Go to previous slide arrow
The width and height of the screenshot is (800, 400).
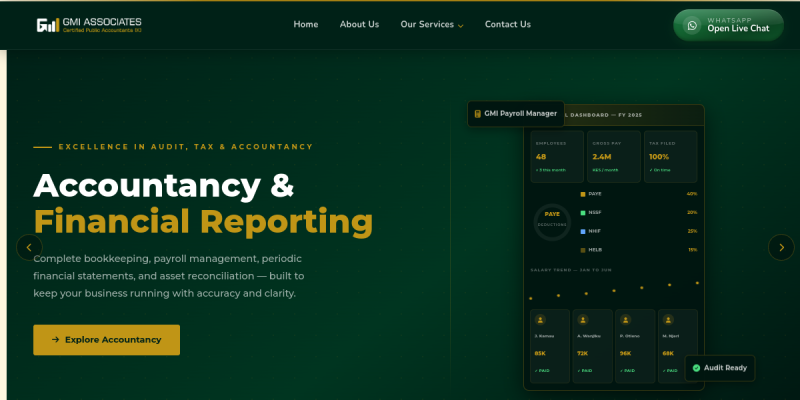[29, 247]
